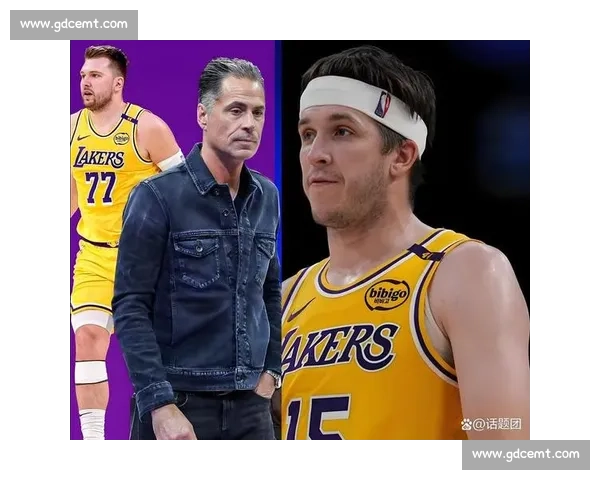600x480 pixels.
Task: Click the Nike swoosh on jersey 15
Action: (299, 312)
